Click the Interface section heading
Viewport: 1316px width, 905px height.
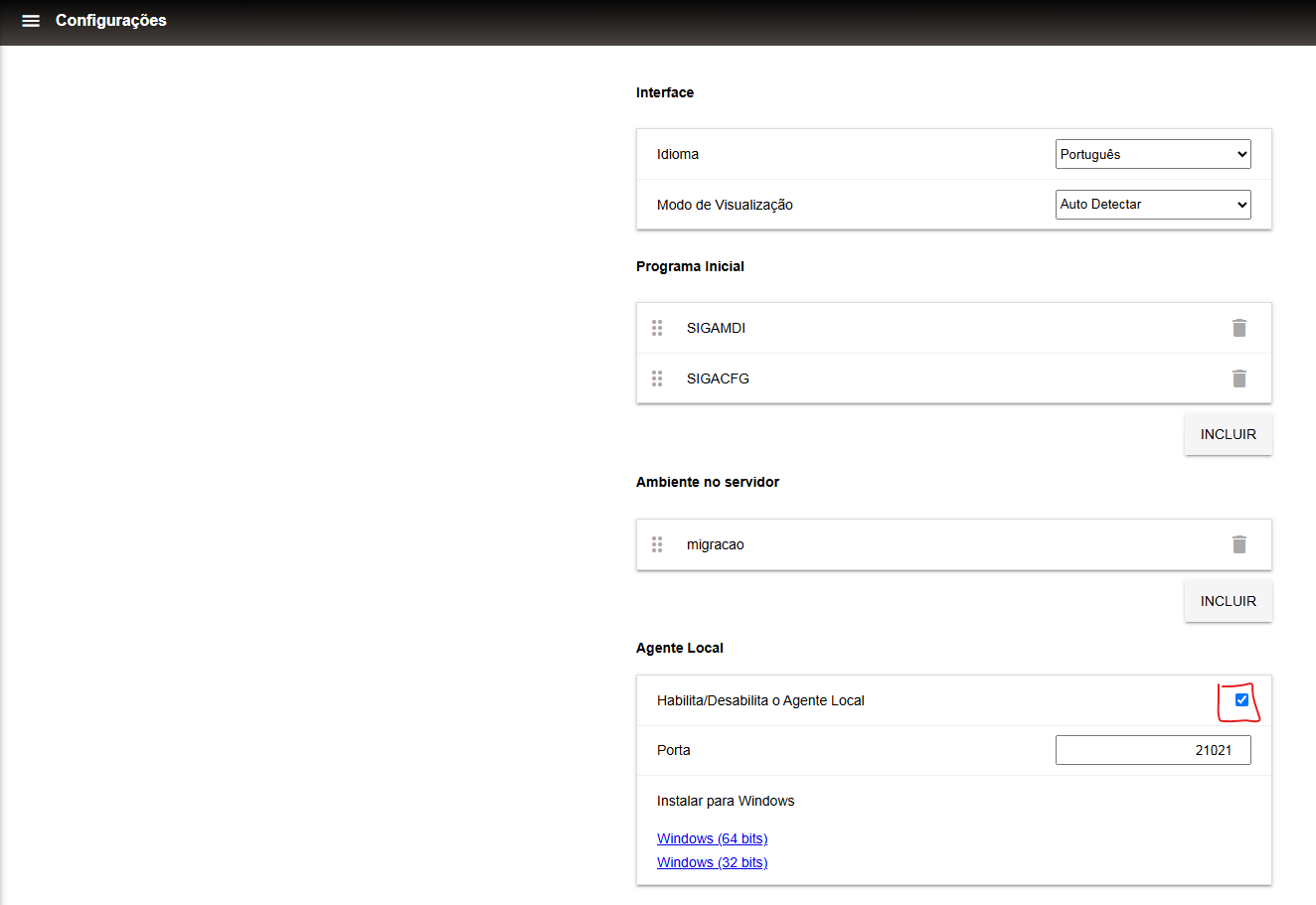click(x=665, y=92)
